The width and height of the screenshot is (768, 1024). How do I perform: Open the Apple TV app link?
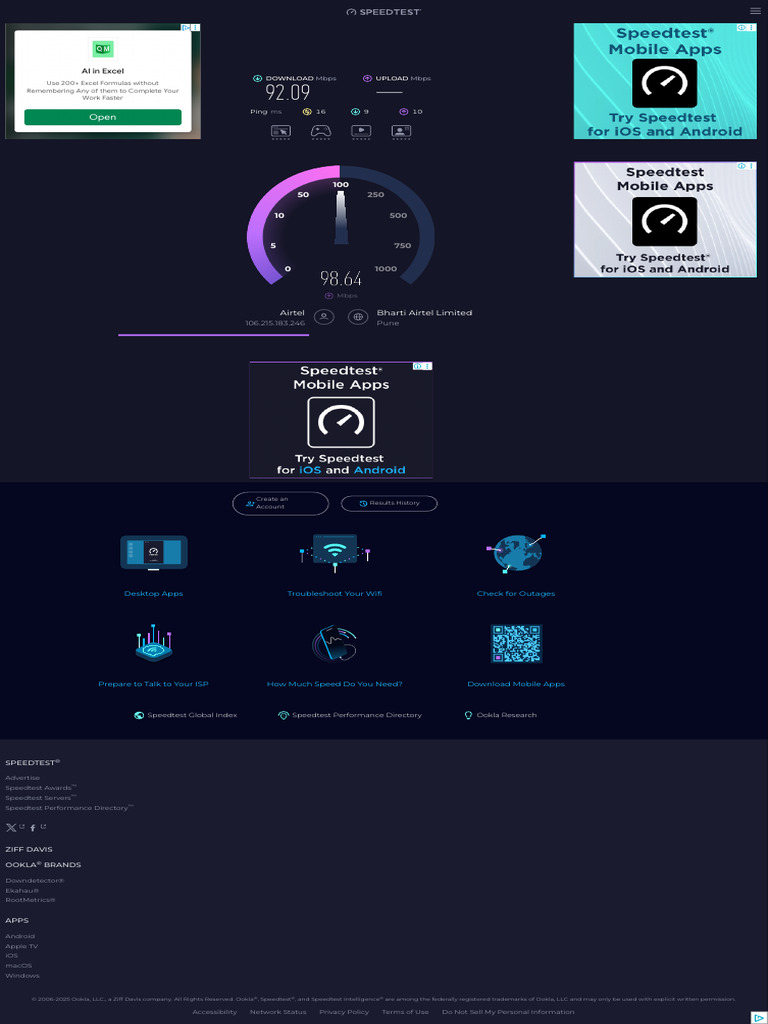22,946
